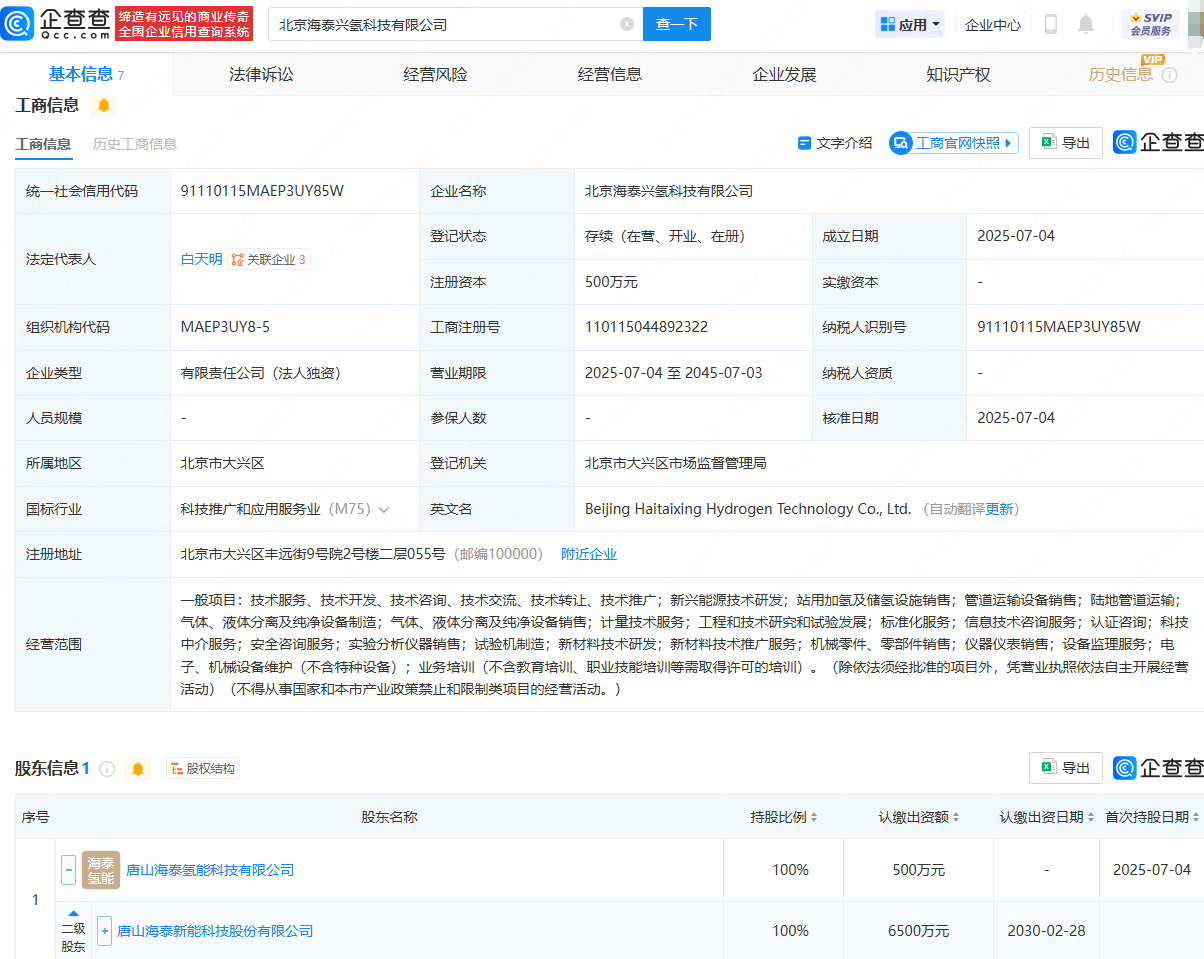The height and width of the screenshot is (959, 1204).
Task: Open 企业中心 link
Action: [x=993, y=25]
